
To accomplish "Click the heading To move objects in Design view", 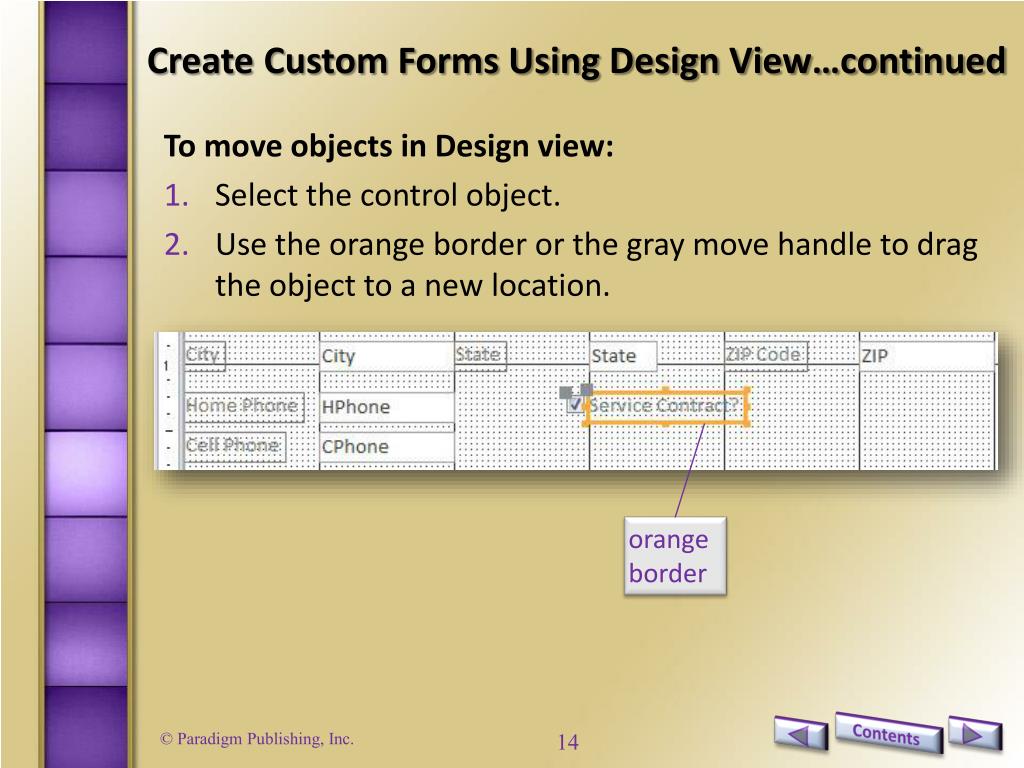I will [x=389, y=146].
